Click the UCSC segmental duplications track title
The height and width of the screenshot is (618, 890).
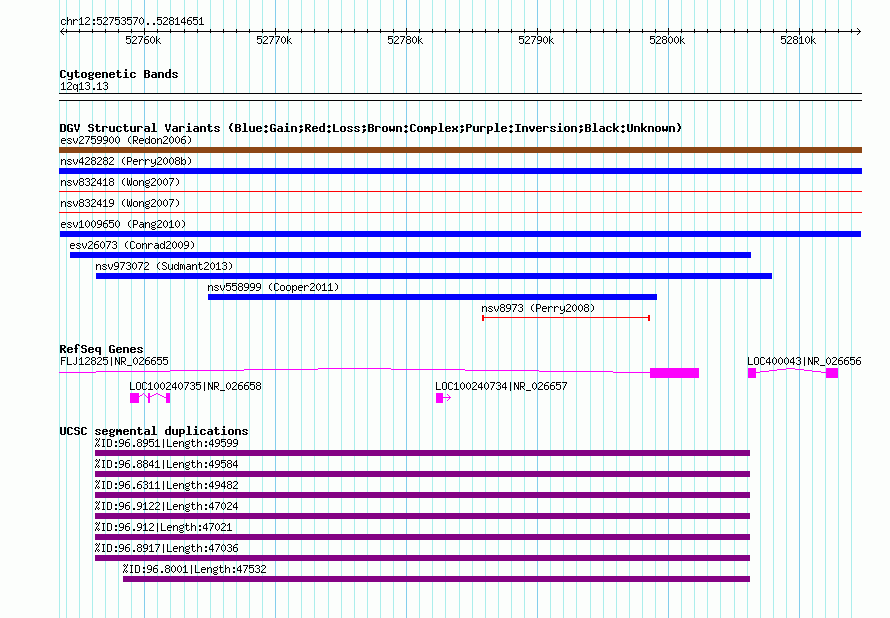[x=154, y=431]
